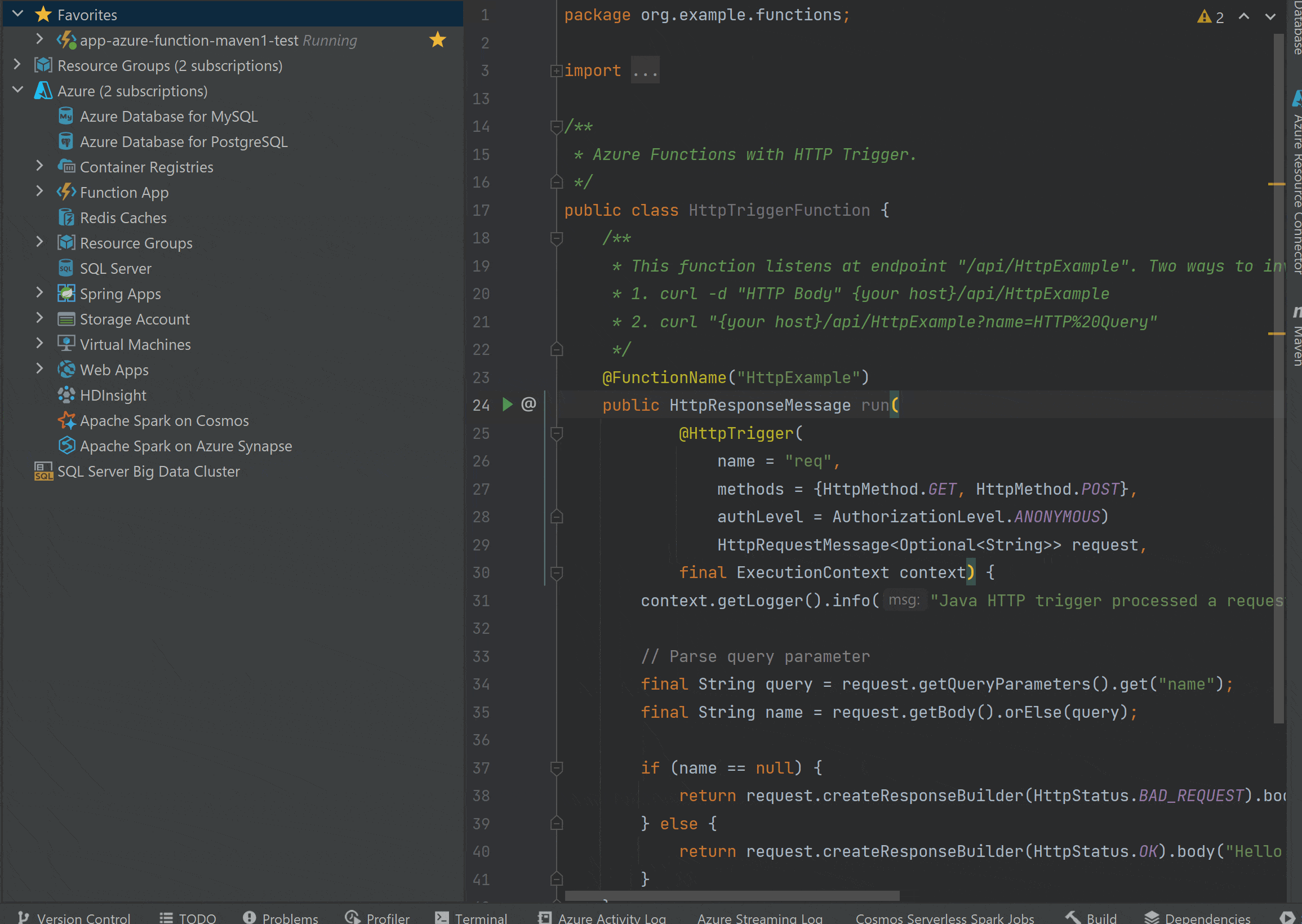Click the Azure logo icon in tree
Image resolution: width=1302 pixels, height=924 pixels.
pyautogui.click(x=43, y=91)
